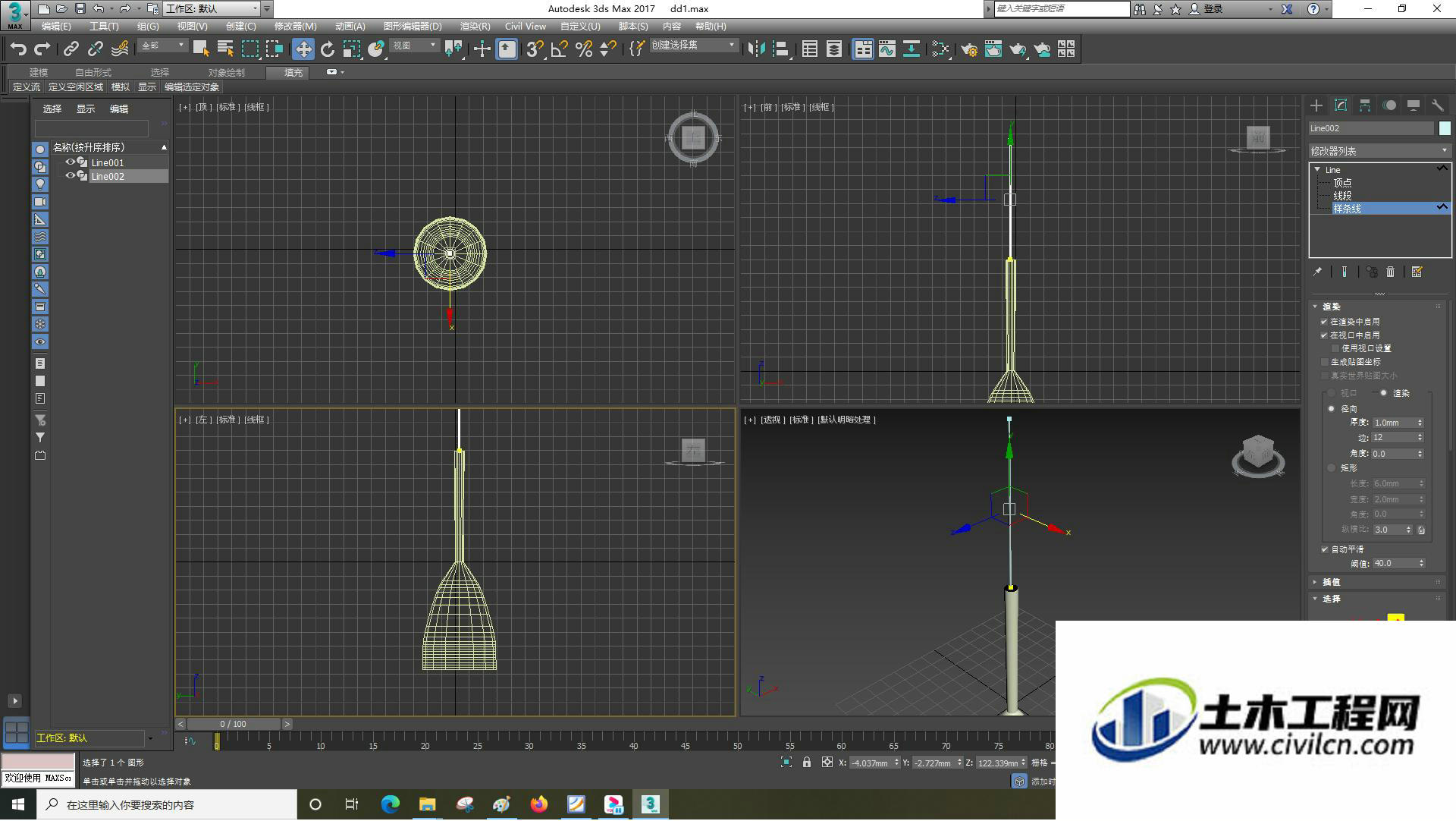Check '生成贴图坐标' checkbox
This screenshot has width=1456, height=821.
(1324, 362)
